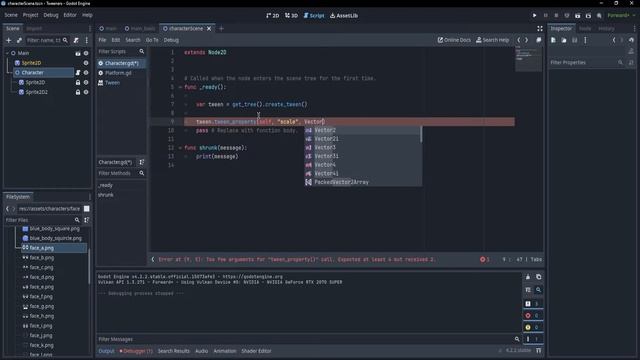Open renderer dropdown Forward+
Screen dimensions: 640x360
pyautogui.click(x=621, y=16)
